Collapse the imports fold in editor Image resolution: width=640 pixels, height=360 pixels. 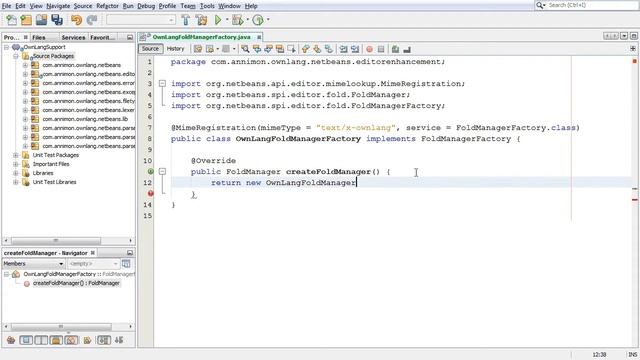162,83
